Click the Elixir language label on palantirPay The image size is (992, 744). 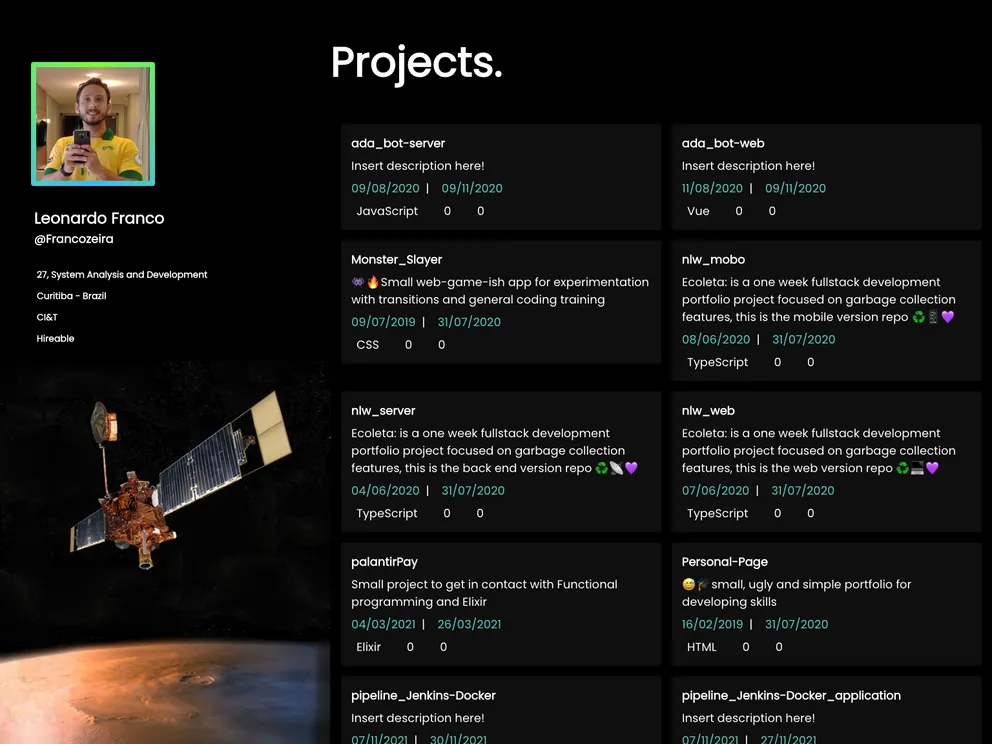tap(369, 647)
